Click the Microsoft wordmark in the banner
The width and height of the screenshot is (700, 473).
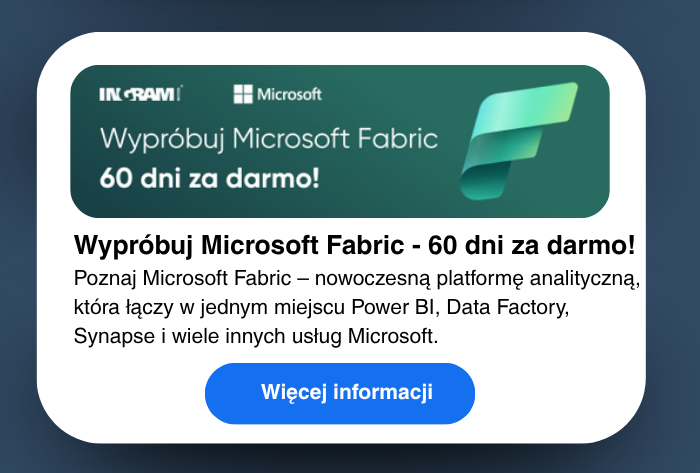(290, 94)
